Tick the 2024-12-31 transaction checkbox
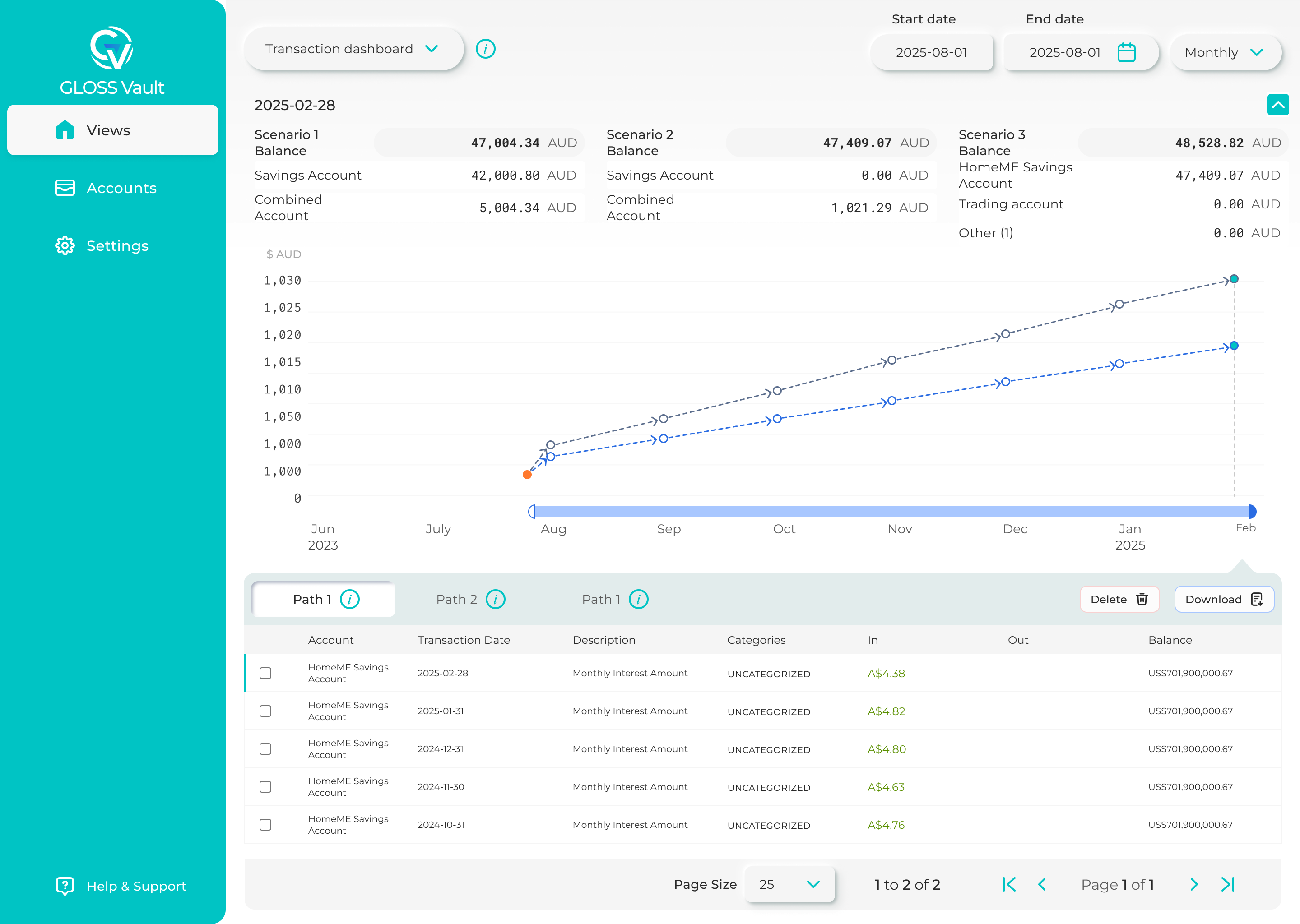This screenshot has height=924, width=1300. [x=265, y=749]
